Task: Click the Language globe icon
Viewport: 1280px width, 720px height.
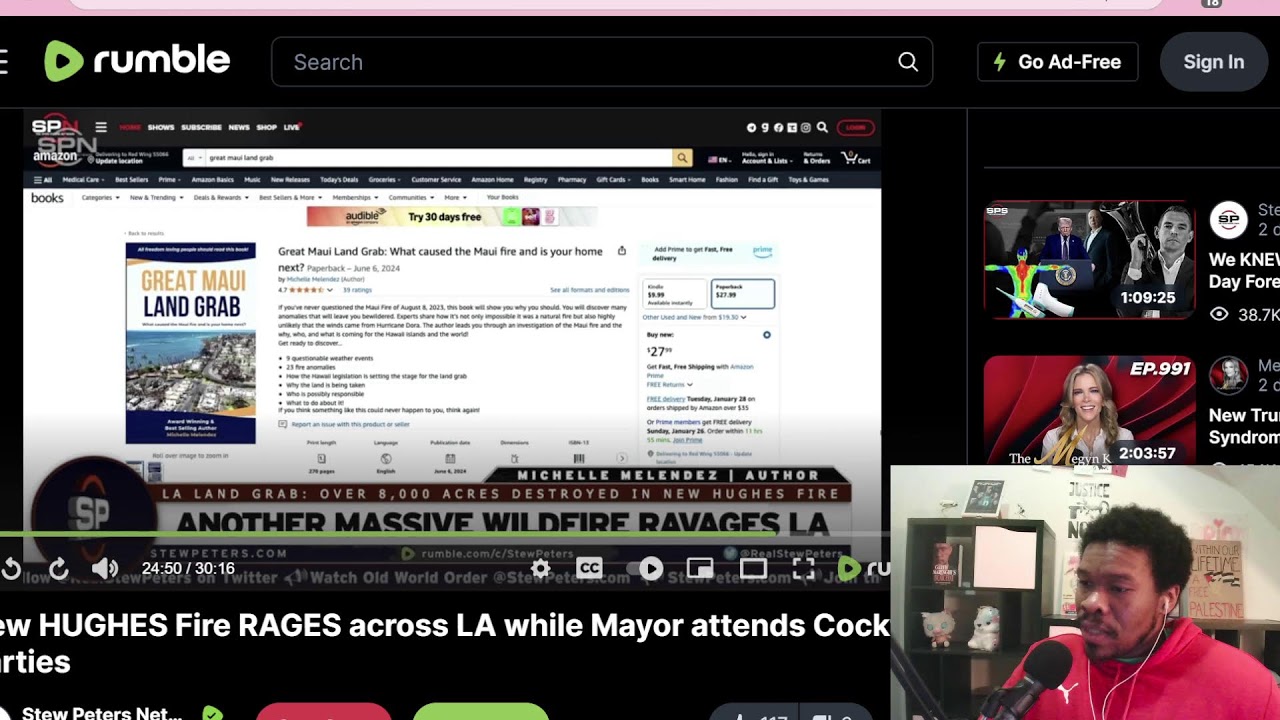Action: (386, 458)
